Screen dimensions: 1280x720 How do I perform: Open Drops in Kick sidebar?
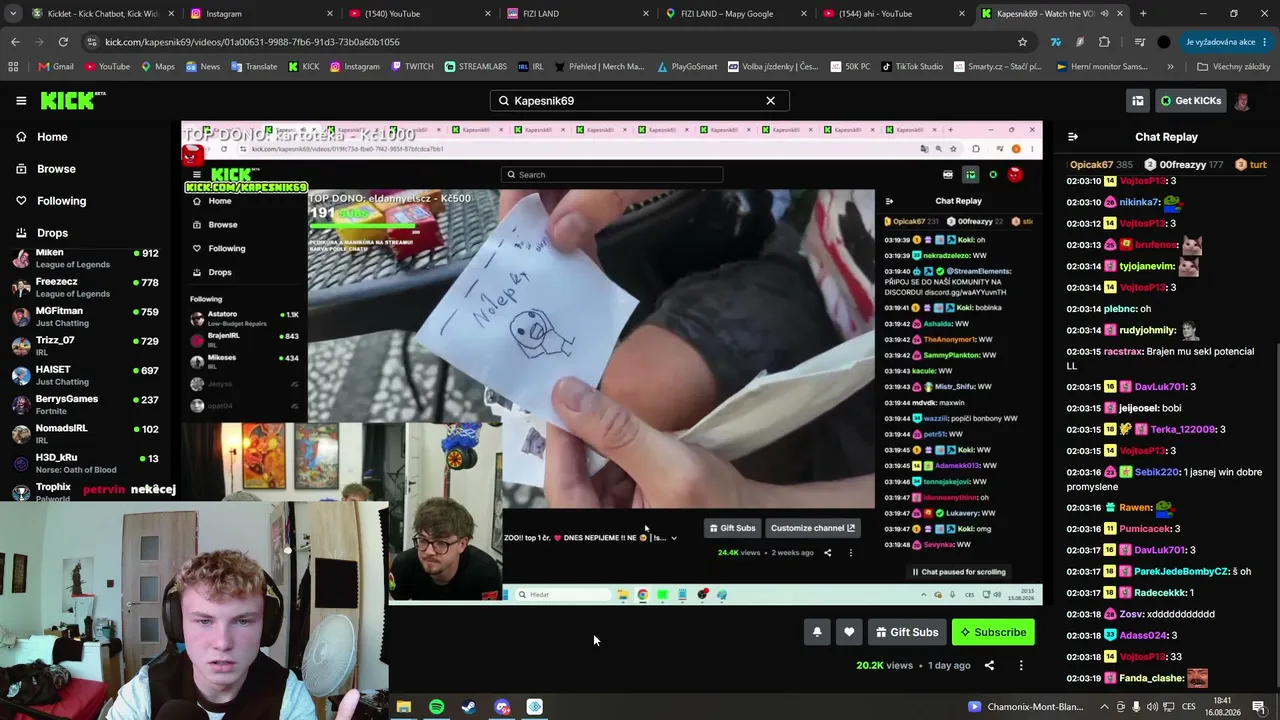click(x=52, y=233)
